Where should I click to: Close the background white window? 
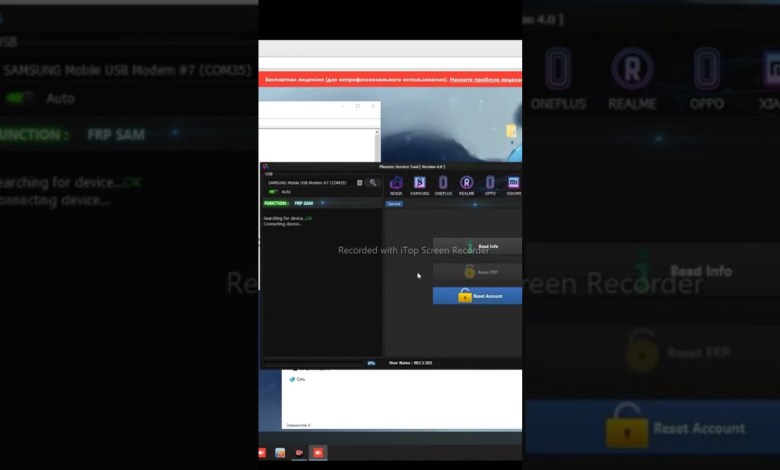click(373, 106)
